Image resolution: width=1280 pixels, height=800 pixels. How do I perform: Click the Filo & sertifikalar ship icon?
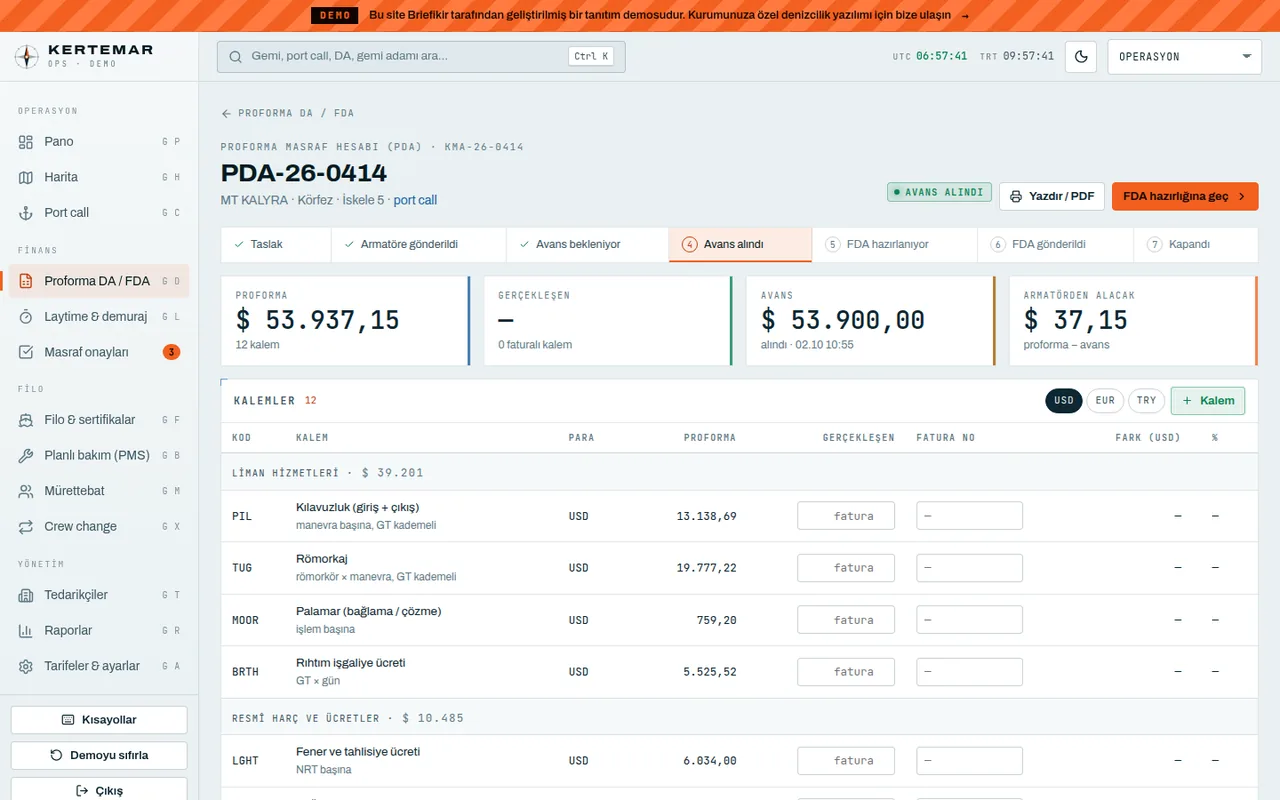click(26, 420)
